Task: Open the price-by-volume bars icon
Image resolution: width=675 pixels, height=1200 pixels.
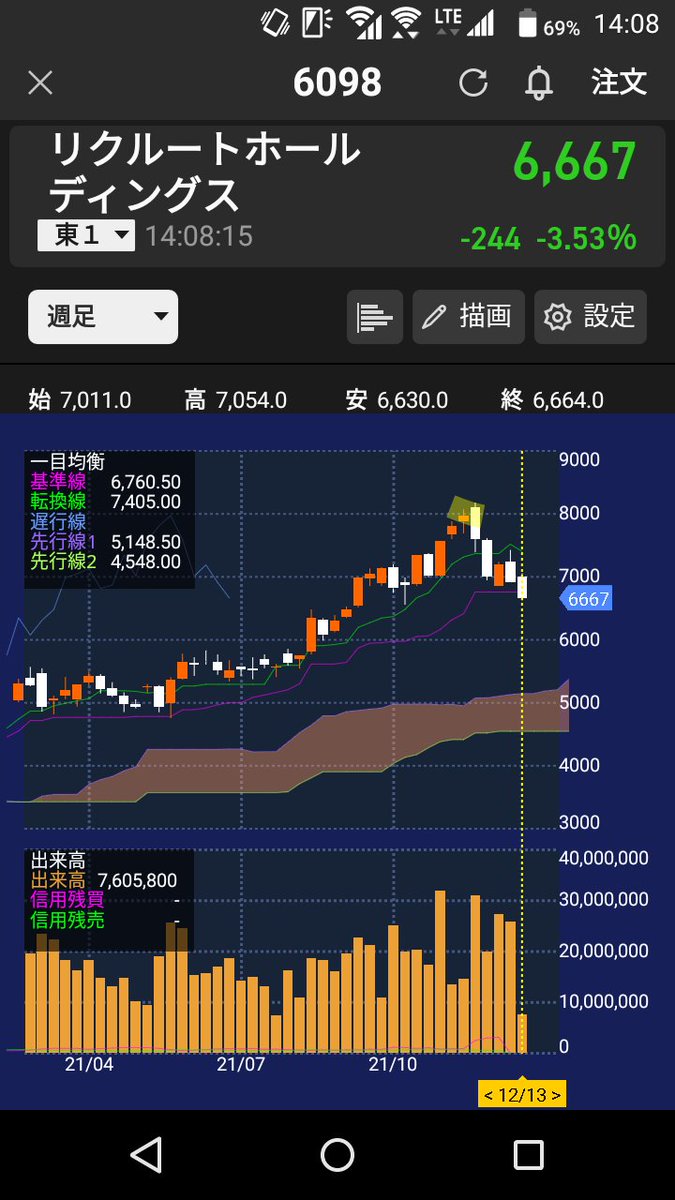Action: click(x=375, y=317)
